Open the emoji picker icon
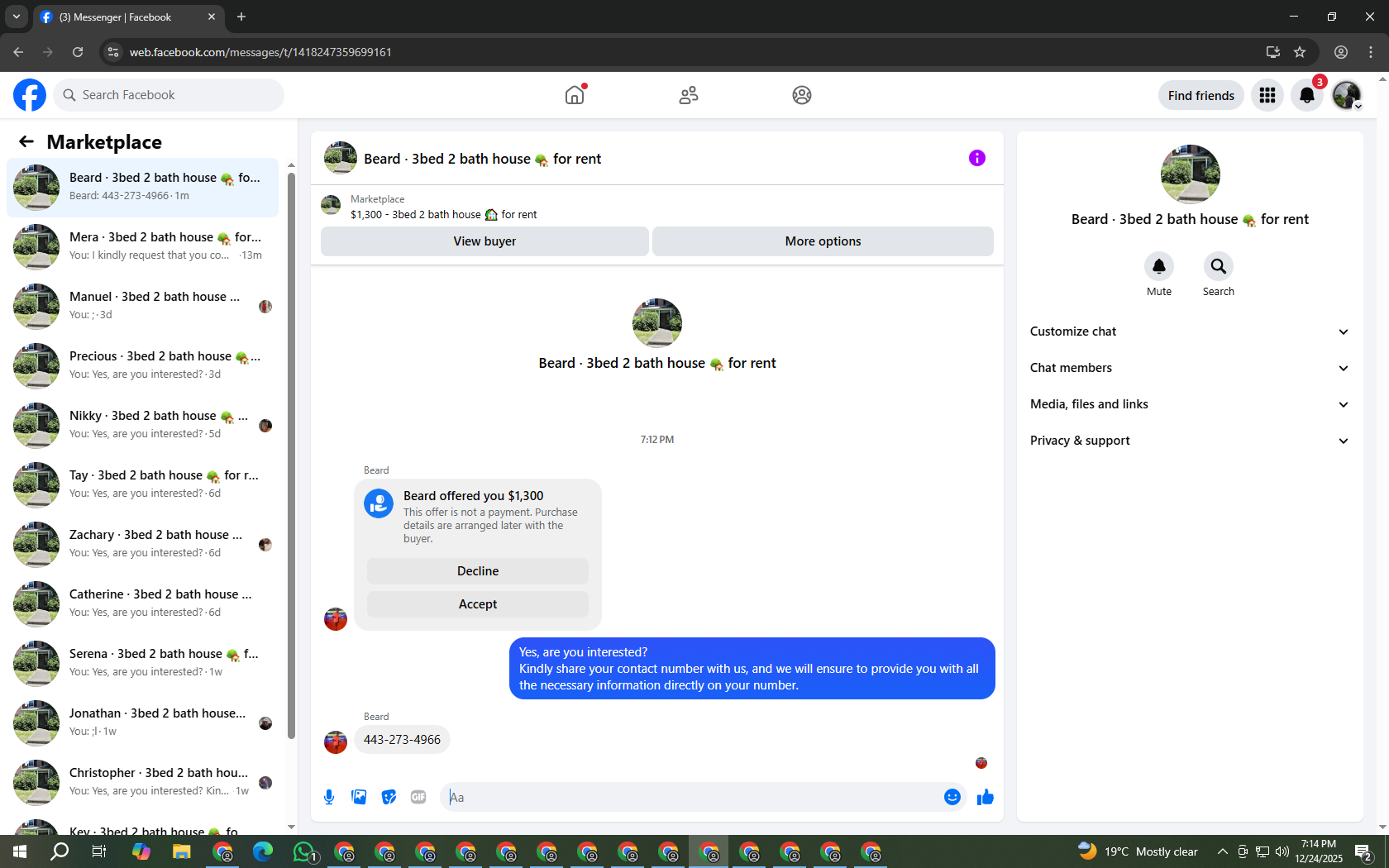1389x868 pixels. [952, 797]
